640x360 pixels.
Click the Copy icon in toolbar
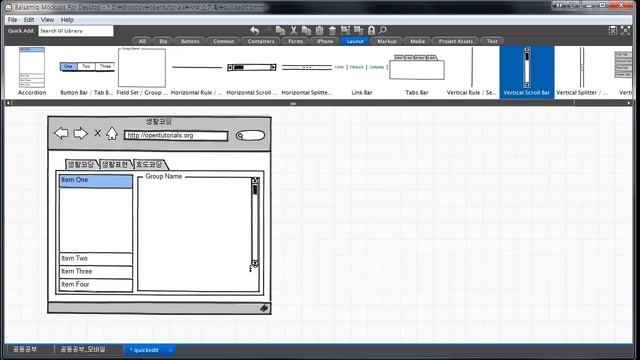pyautogui.click(x=306, y=30)
